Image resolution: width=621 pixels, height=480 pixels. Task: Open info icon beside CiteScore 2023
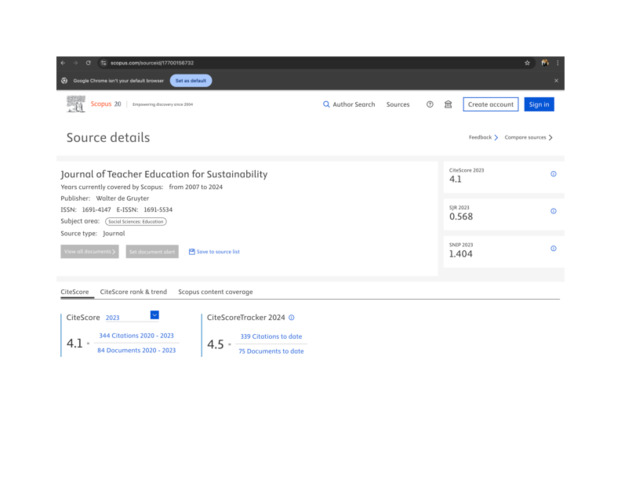pos(553,174)
